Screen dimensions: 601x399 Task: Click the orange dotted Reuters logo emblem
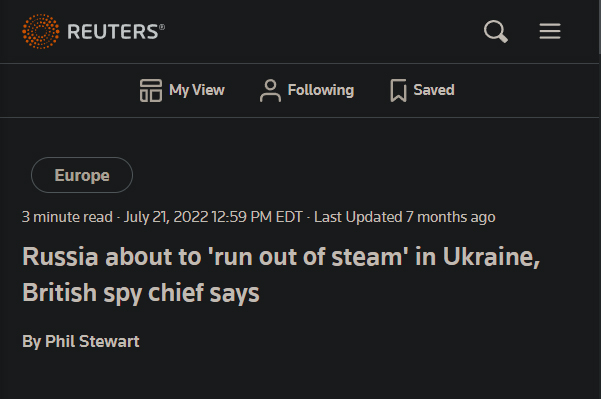tap(41, 31)
